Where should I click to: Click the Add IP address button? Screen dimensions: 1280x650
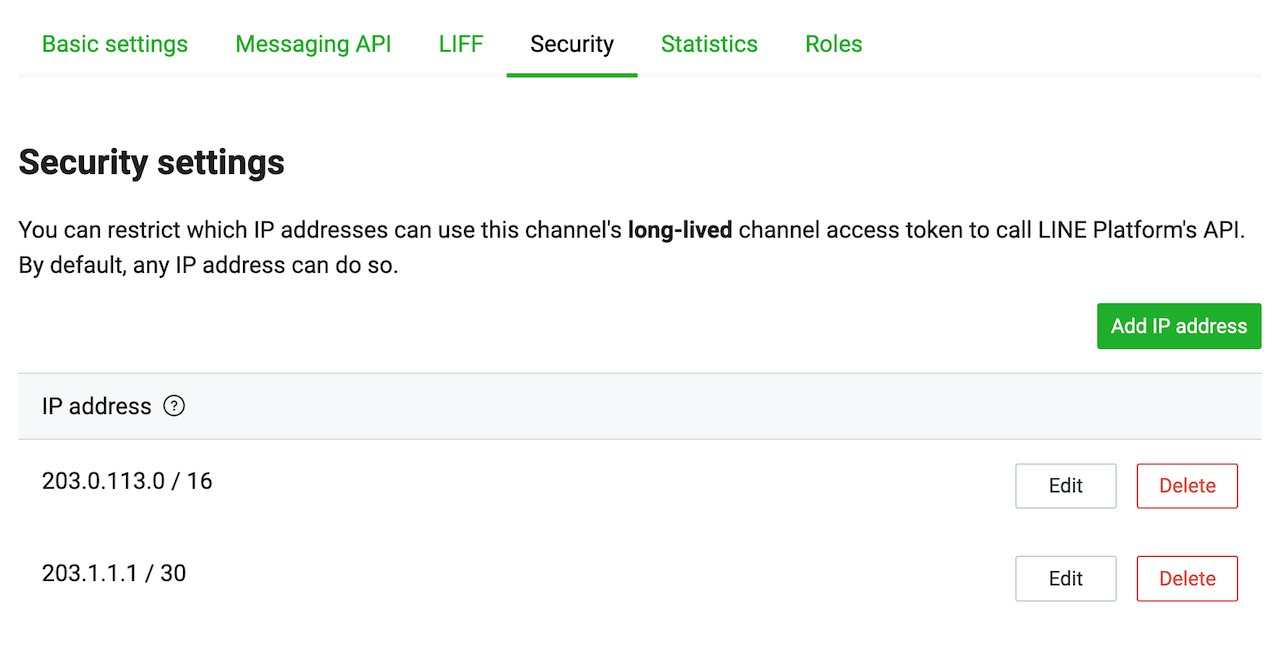tap(1179, 326)
